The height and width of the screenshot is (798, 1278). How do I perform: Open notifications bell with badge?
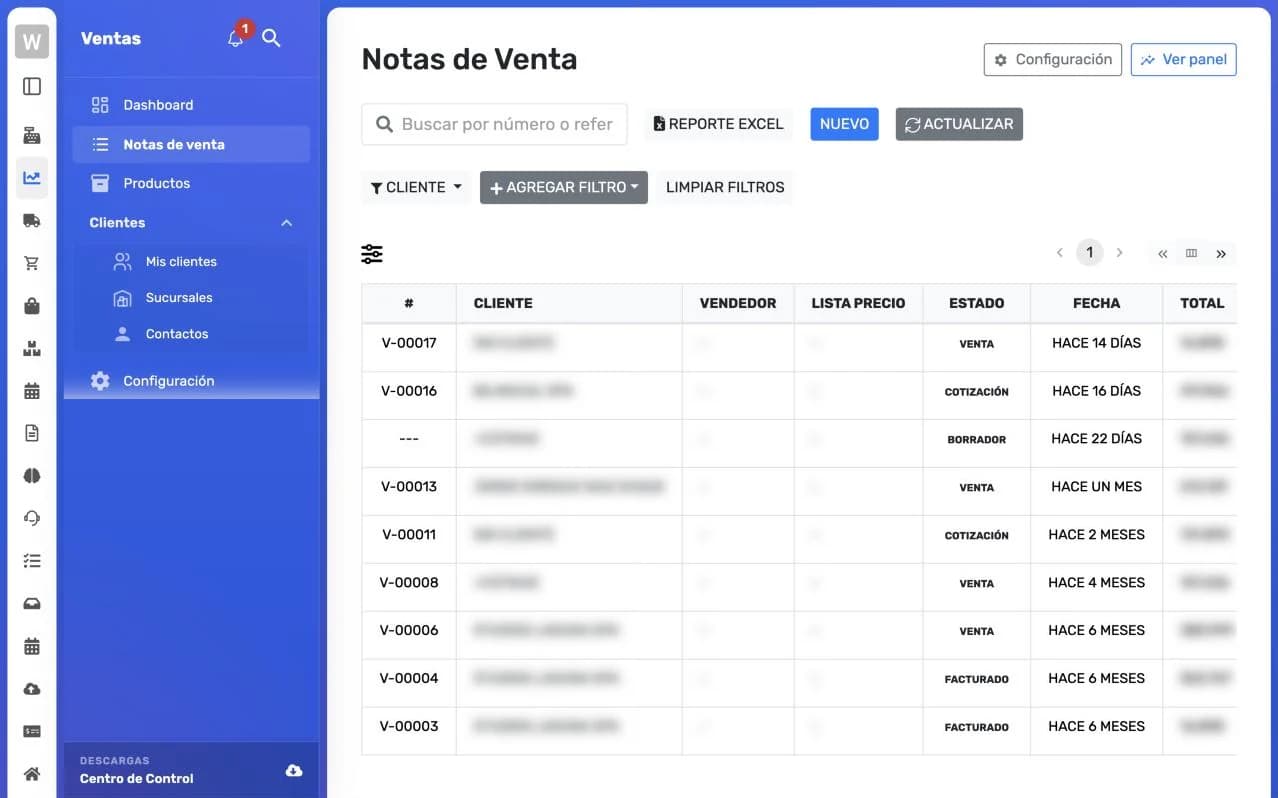[237, 37]
